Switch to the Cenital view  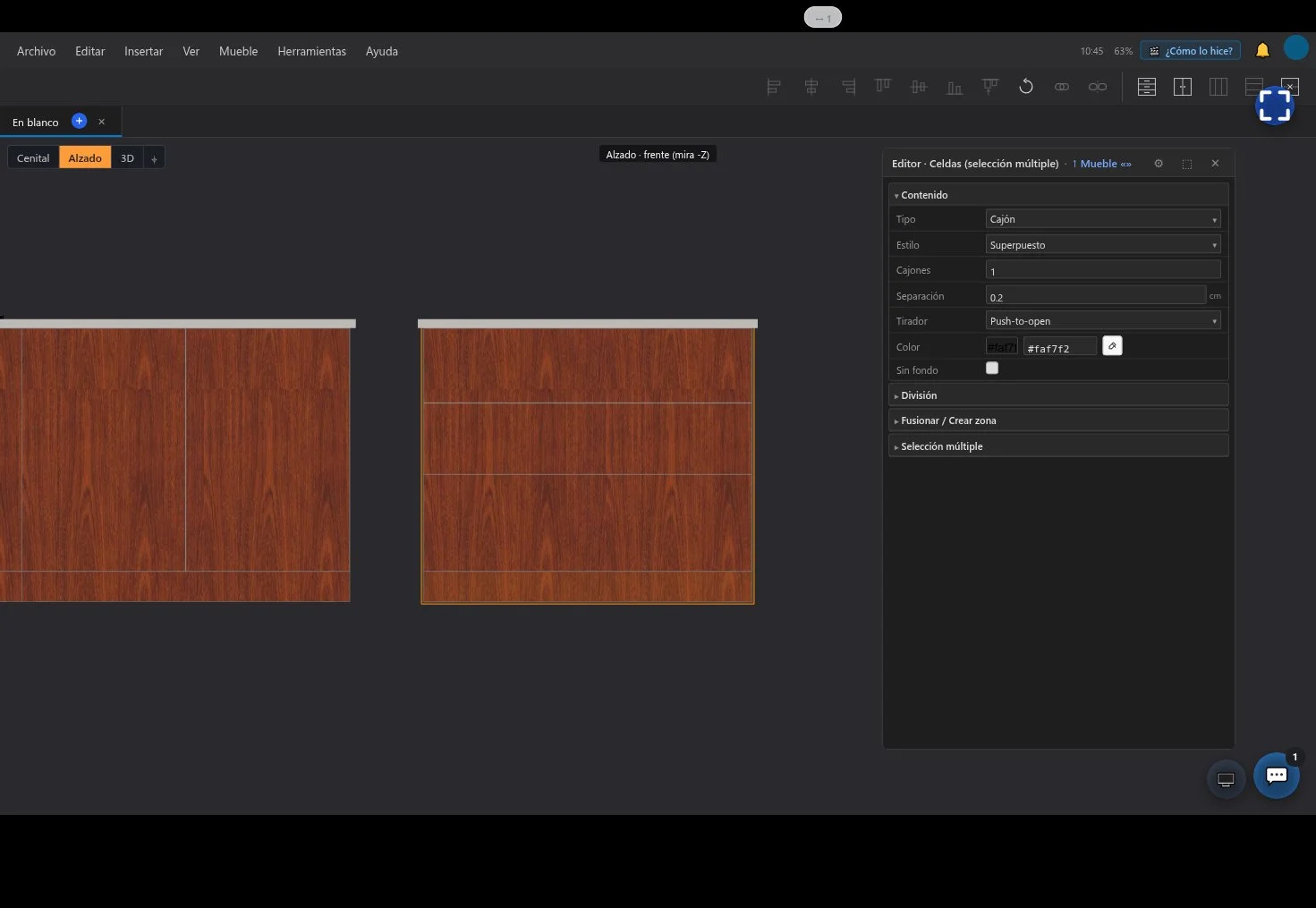(x=33, y=157)
